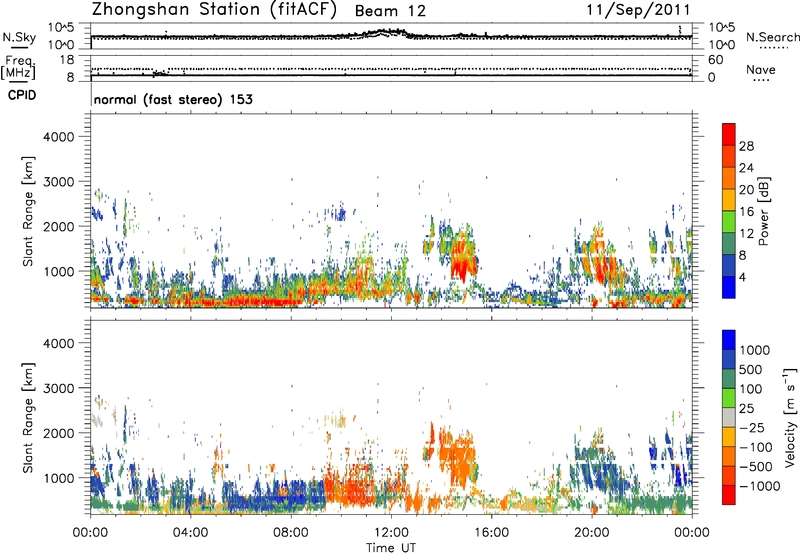800x554 pixels.
Task: Click the N.Sky legend label
Action: (x=19, y=37)
